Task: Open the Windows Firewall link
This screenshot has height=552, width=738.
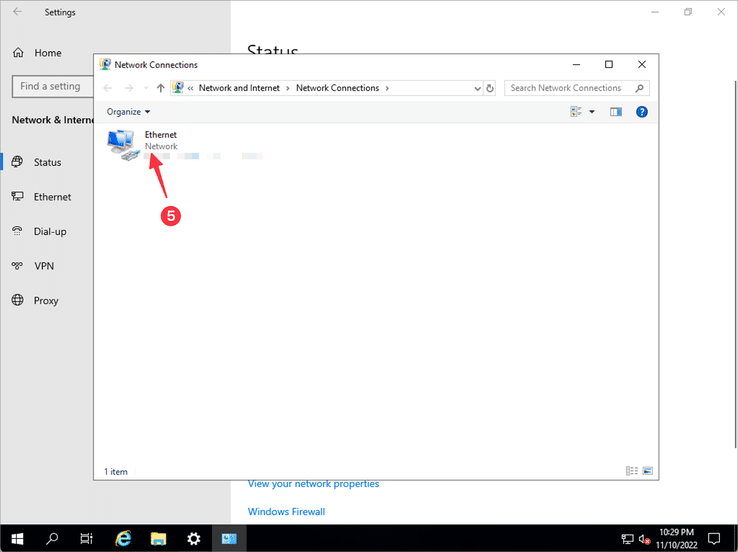Action: point(286,512)
